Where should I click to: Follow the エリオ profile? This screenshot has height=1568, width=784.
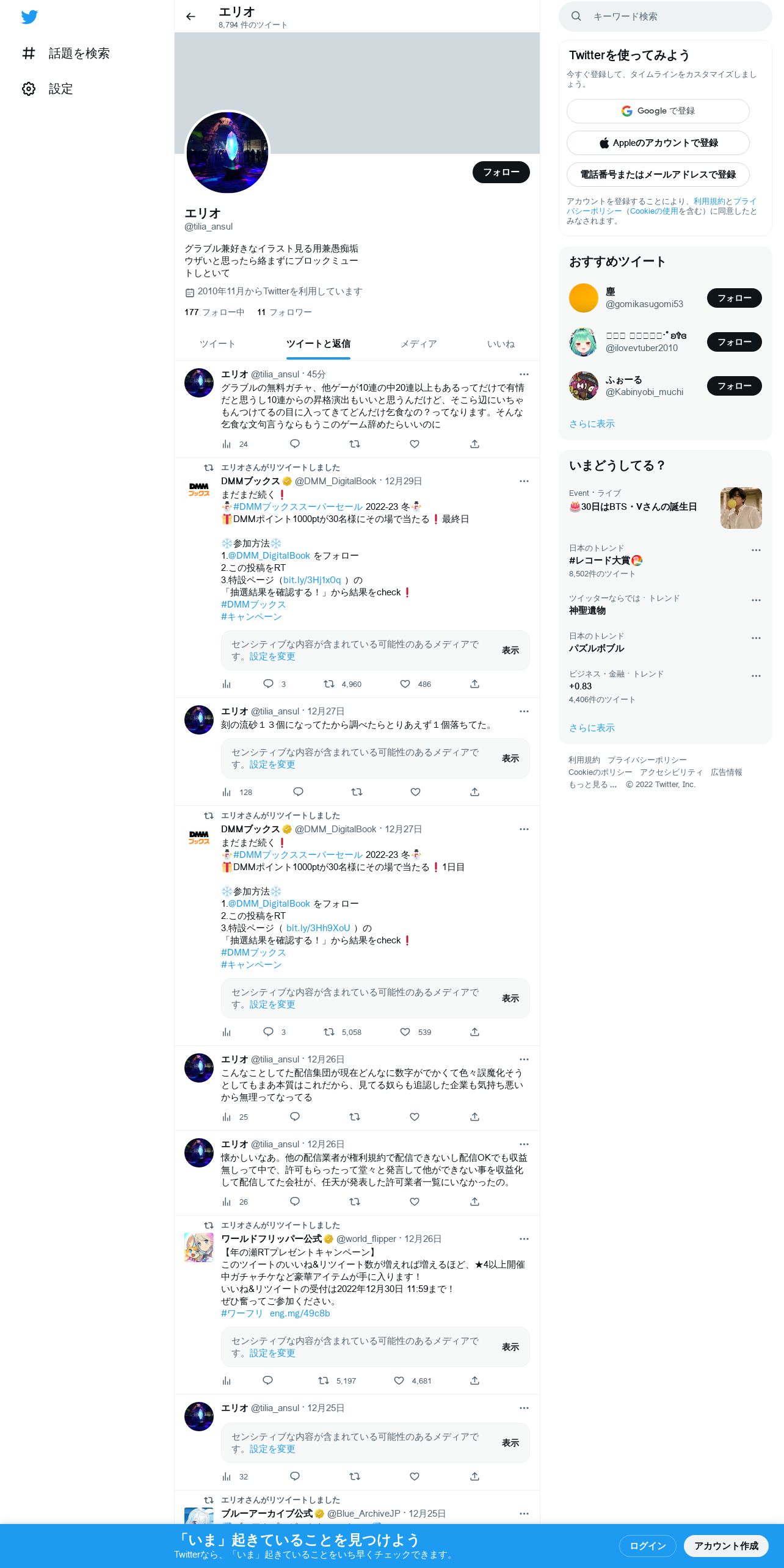[501, 172]
